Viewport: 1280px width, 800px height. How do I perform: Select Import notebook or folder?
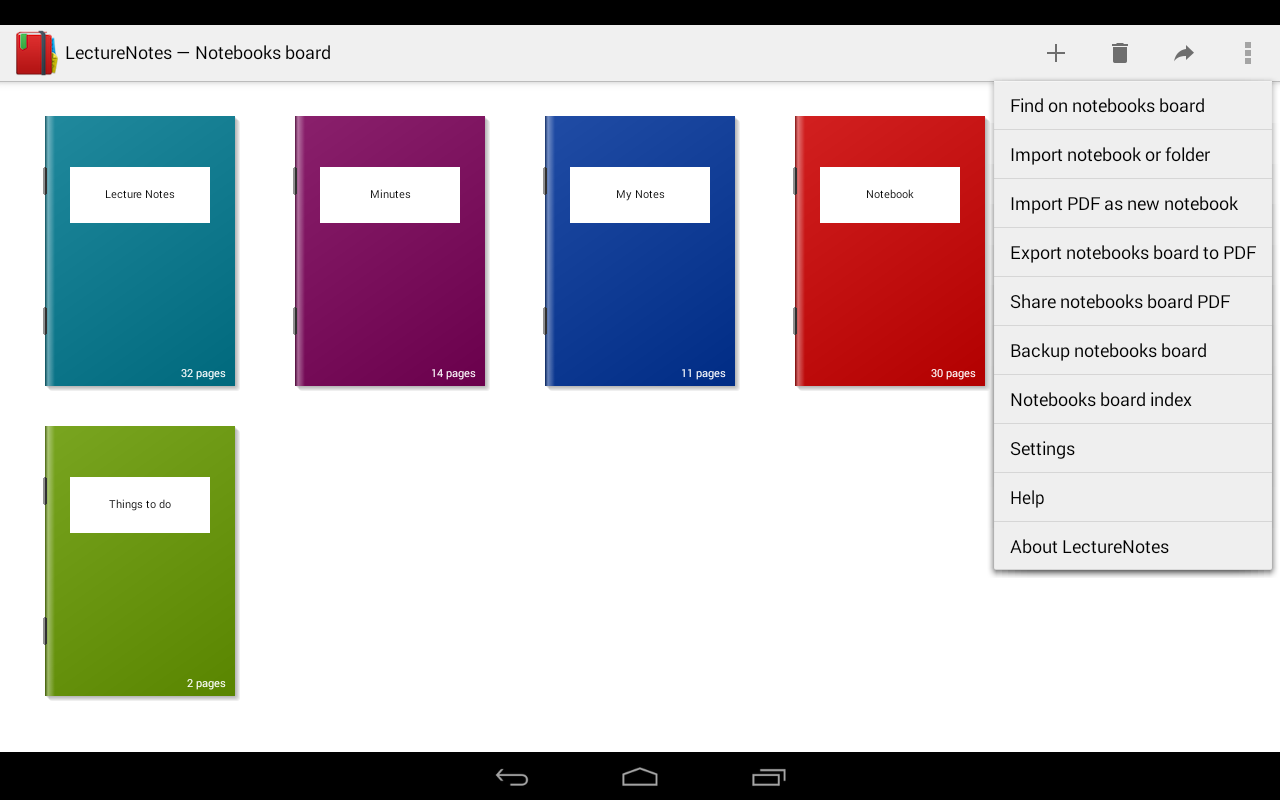click(1109, 154)
